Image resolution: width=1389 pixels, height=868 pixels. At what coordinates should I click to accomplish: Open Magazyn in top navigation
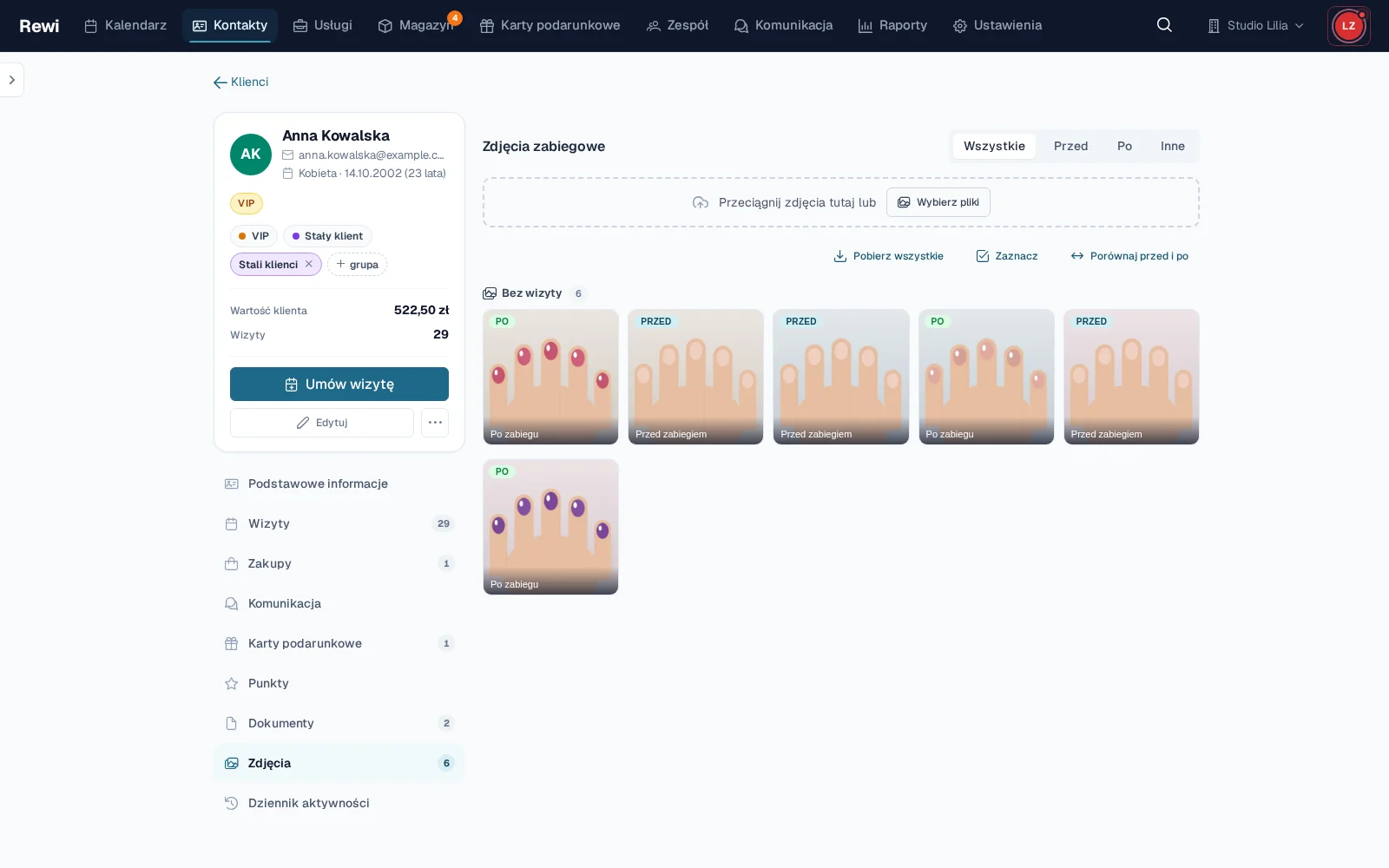tap(416, 25)
